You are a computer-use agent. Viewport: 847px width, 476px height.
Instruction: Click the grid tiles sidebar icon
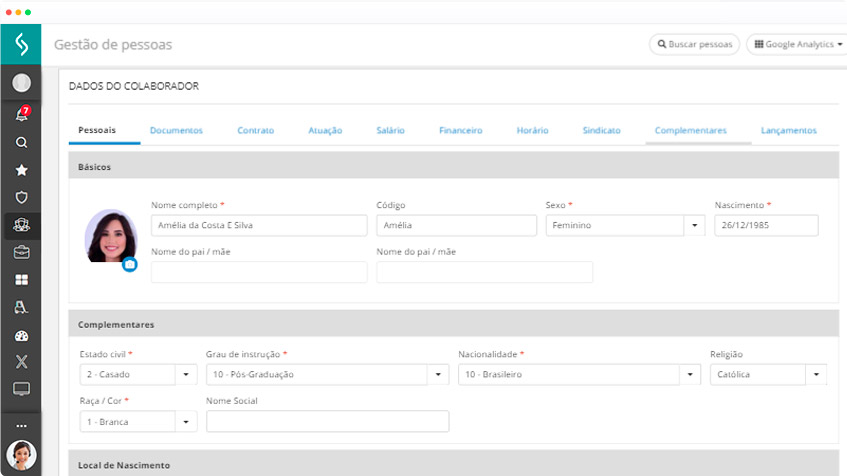(x=21, y=280)
